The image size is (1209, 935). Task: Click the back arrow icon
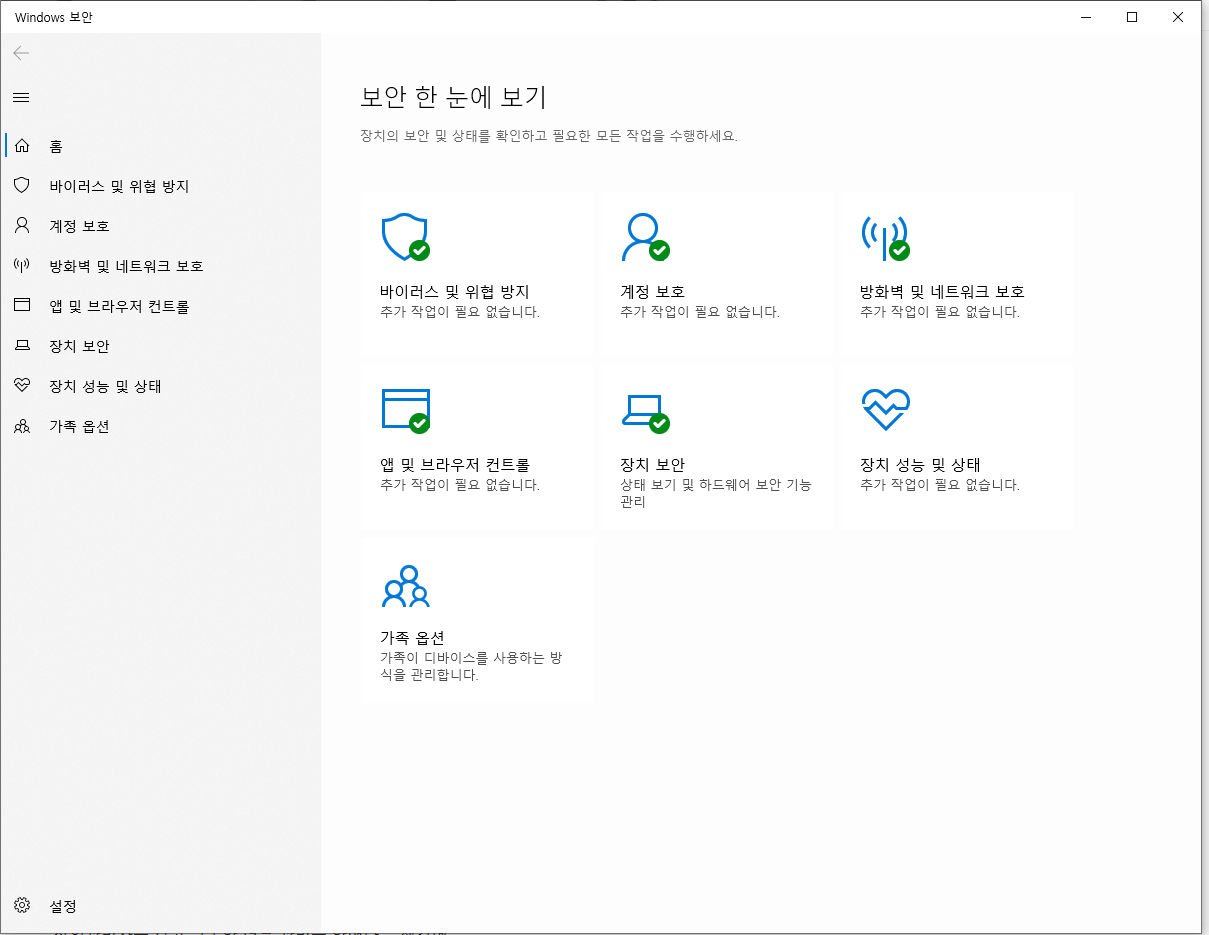coord(21,53)
